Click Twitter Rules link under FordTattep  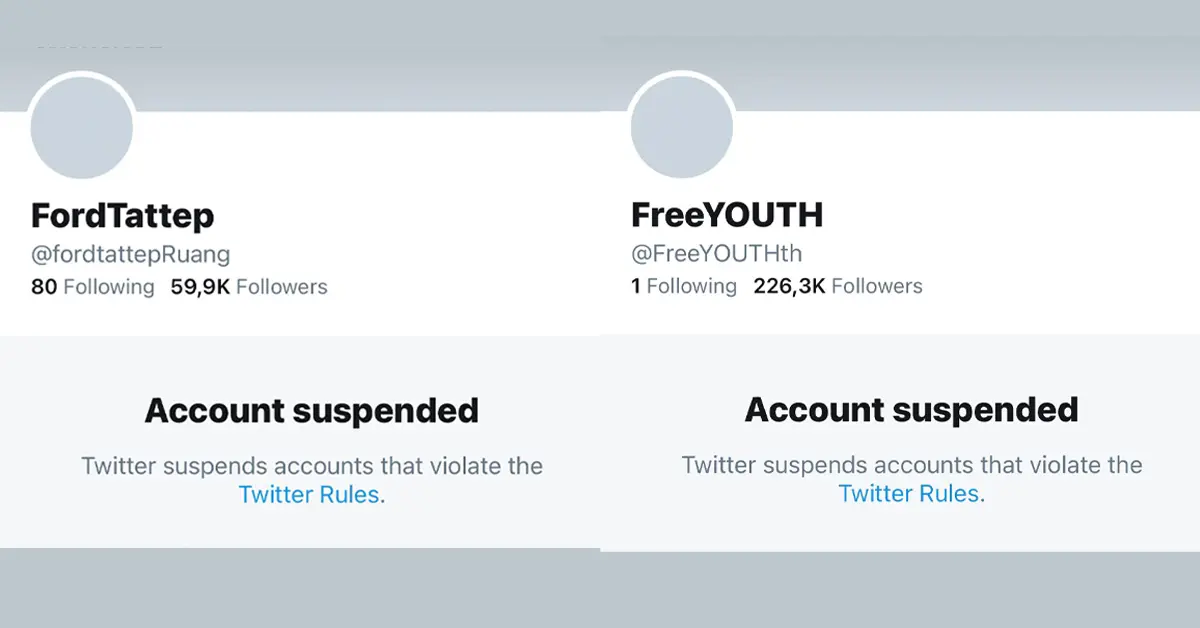tap(309, 494)
